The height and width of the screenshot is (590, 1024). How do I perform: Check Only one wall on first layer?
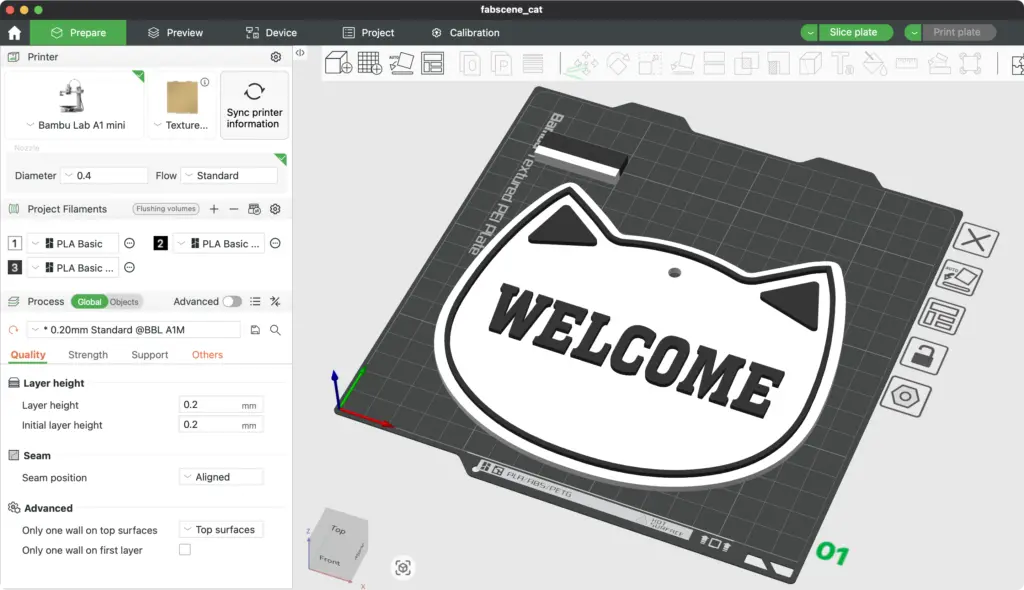185,549
